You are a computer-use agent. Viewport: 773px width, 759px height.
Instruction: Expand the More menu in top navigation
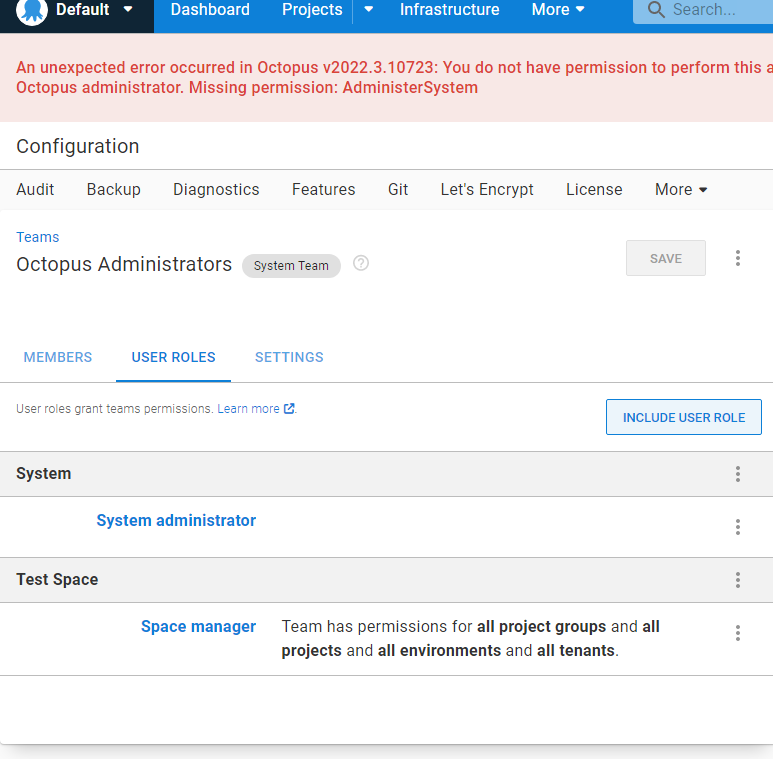tap(558, 10)
